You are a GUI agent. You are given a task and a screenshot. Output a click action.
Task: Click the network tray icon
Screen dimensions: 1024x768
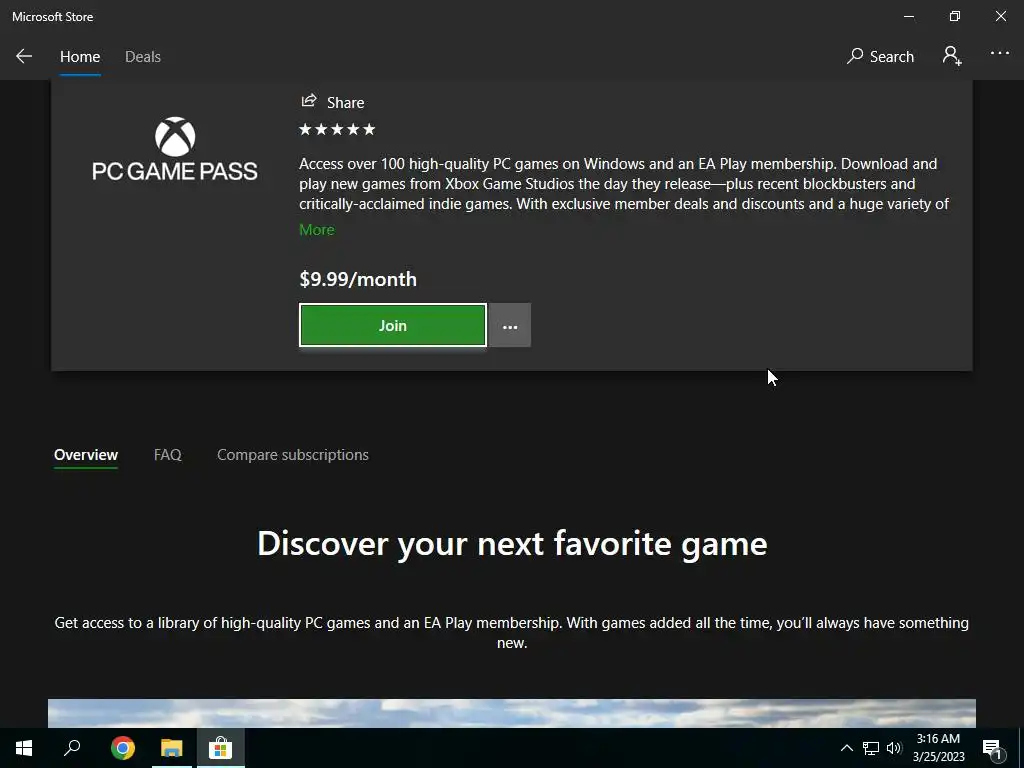[x=871, y=748]
